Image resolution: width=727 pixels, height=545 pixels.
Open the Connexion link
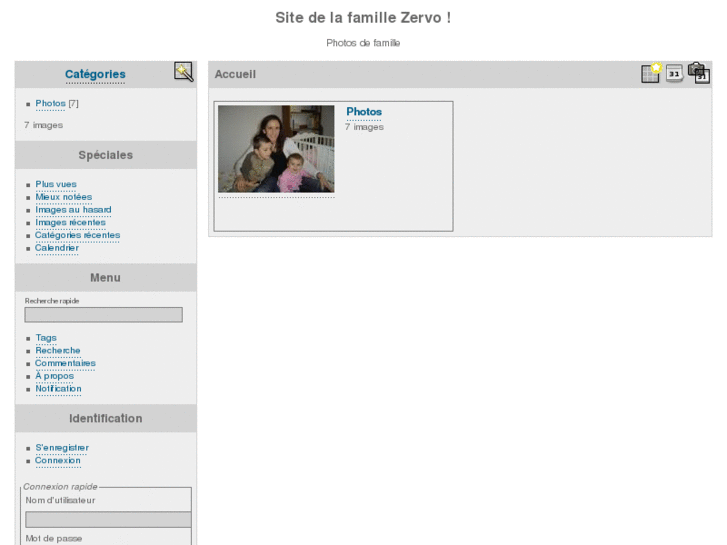coord(57,461)
